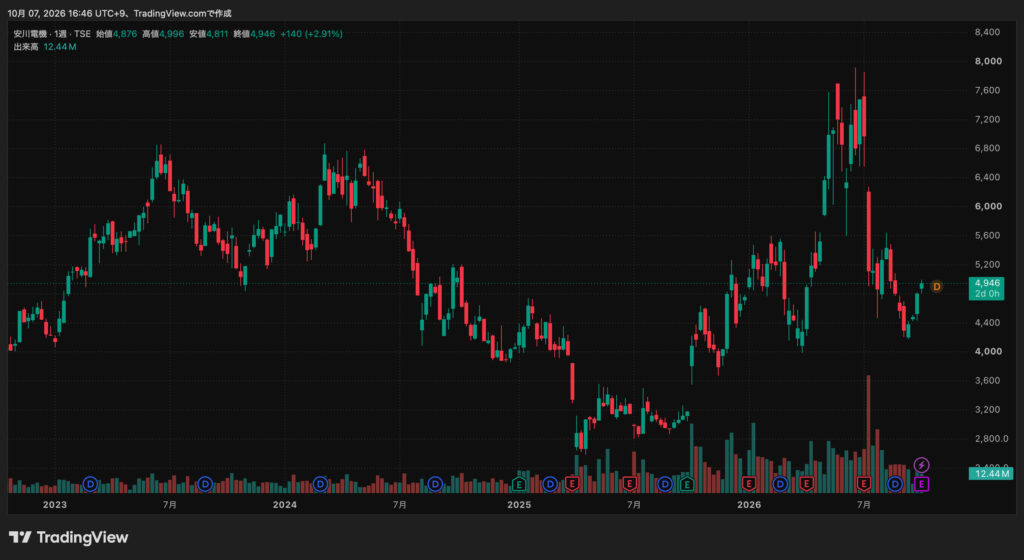Click the first dividend D marker after 2023
The image size is (1024, 560).
point(90,484)
